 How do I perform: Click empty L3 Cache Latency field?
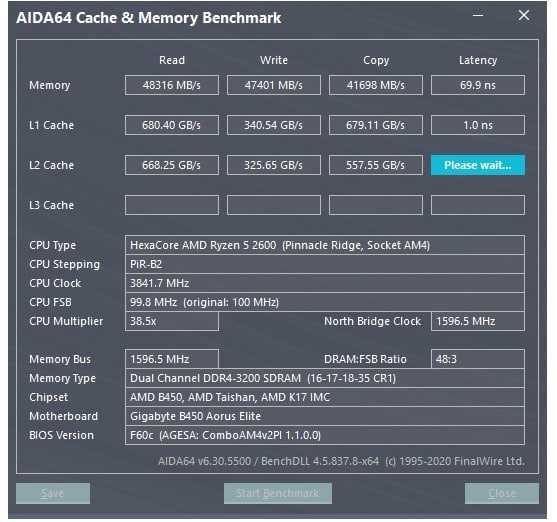tap(478, 205)
